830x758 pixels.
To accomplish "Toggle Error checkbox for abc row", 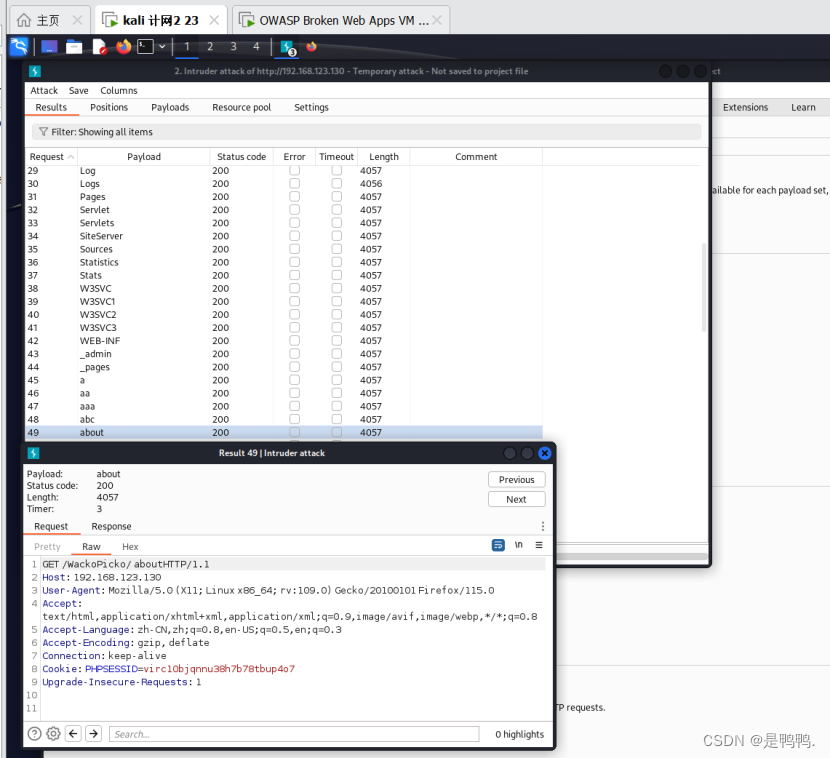I will coord(294,419).
